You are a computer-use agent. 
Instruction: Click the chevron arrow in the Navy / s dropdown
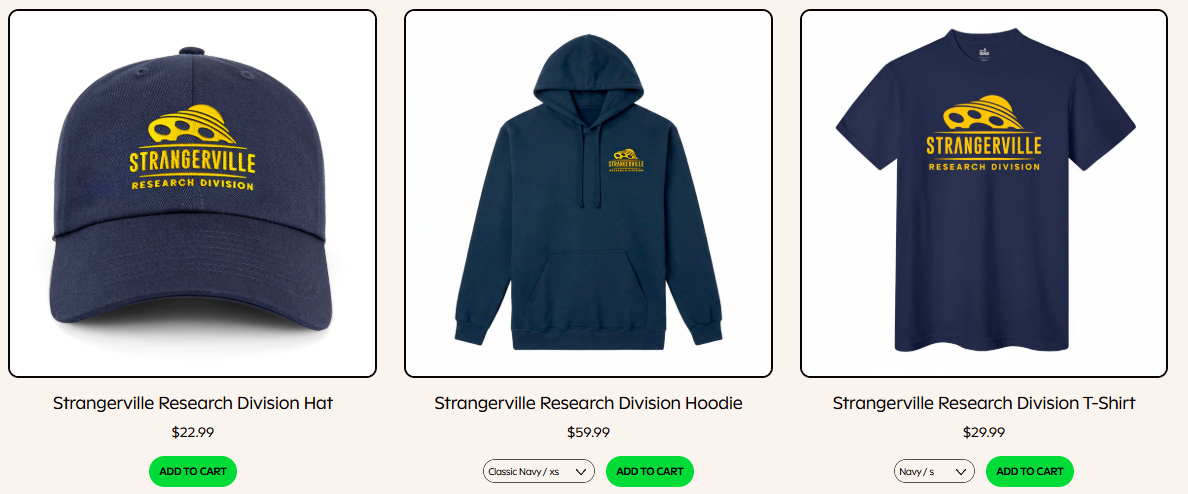point(961,471)
